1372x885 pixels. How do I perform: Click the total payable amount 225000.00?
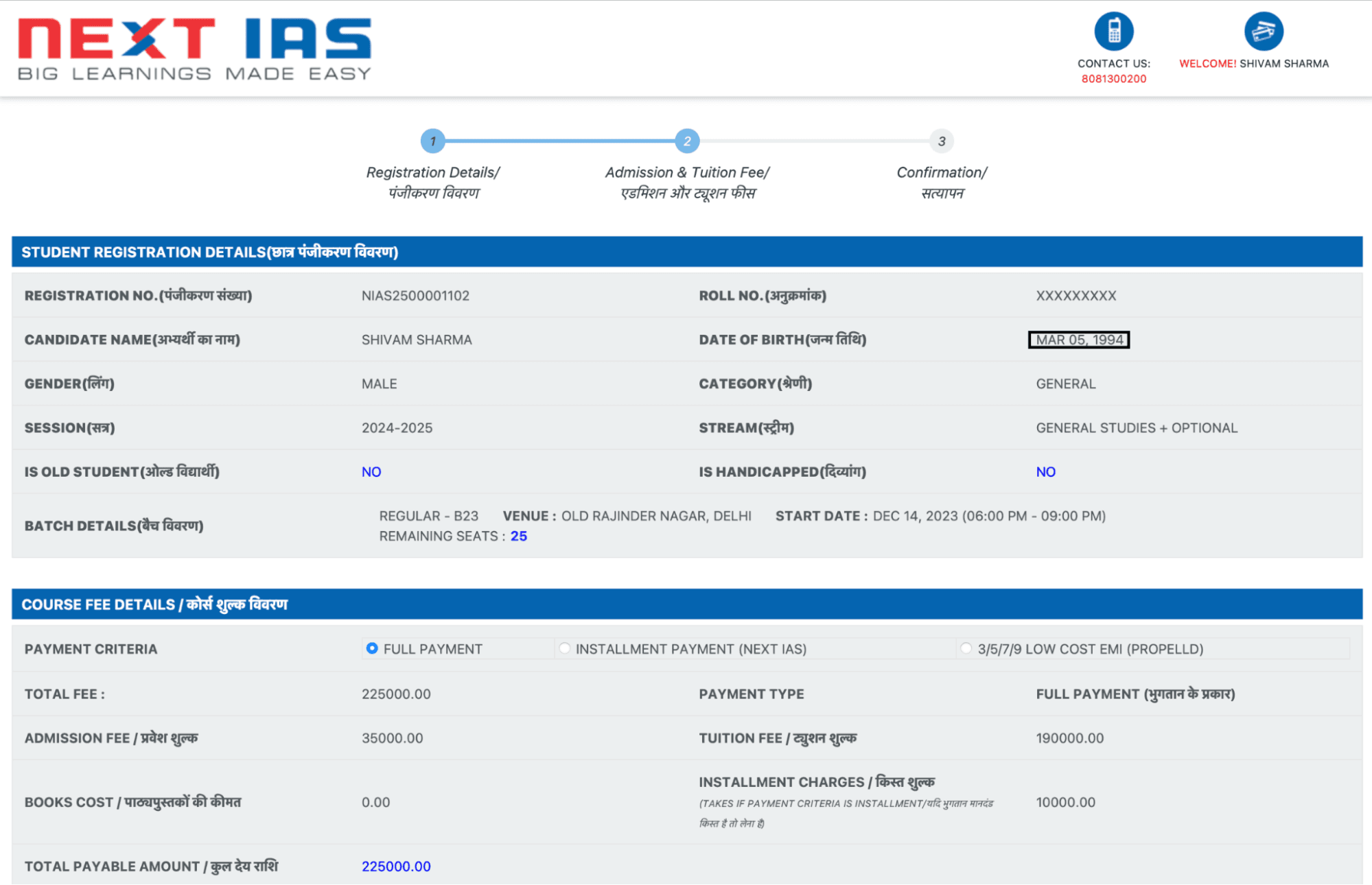pyautogui.click(x=396, y=866)
